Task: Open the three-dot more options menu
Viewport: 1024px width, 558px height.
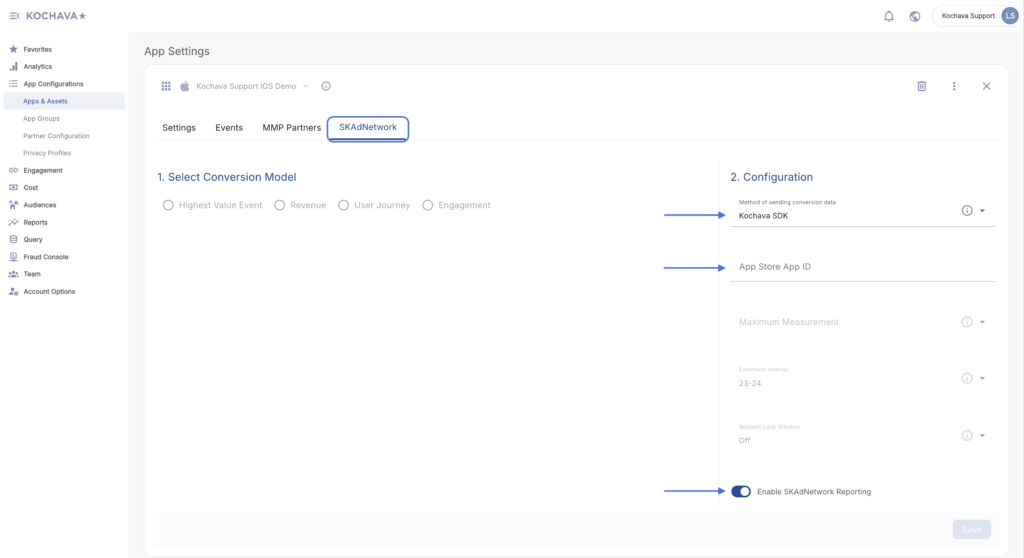Action: [954, 86]
